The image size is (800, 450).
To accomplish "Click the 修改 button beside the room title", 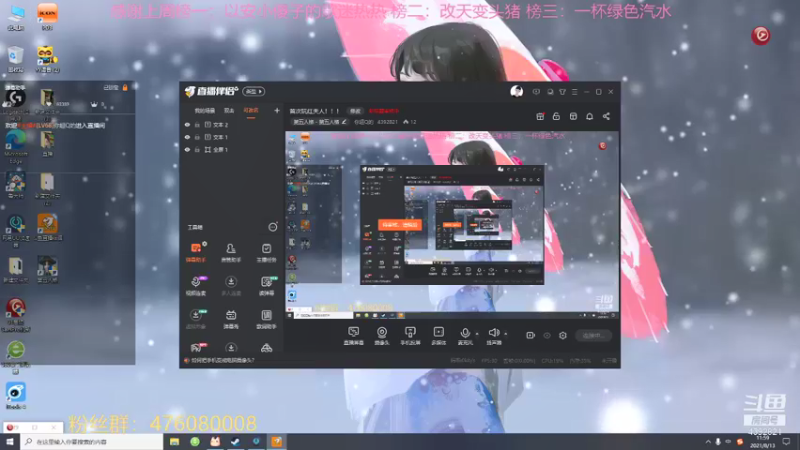I will [355, 111].
